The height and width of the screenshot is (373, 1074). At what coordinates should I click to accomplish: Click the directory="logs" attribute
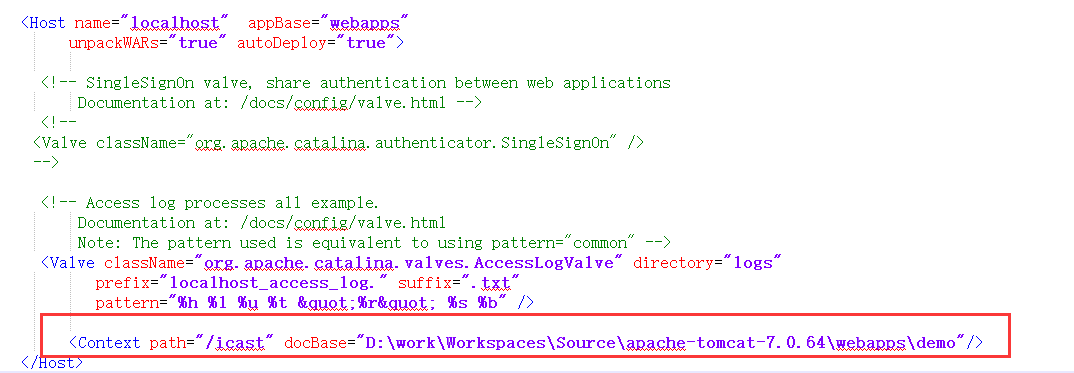708,263
